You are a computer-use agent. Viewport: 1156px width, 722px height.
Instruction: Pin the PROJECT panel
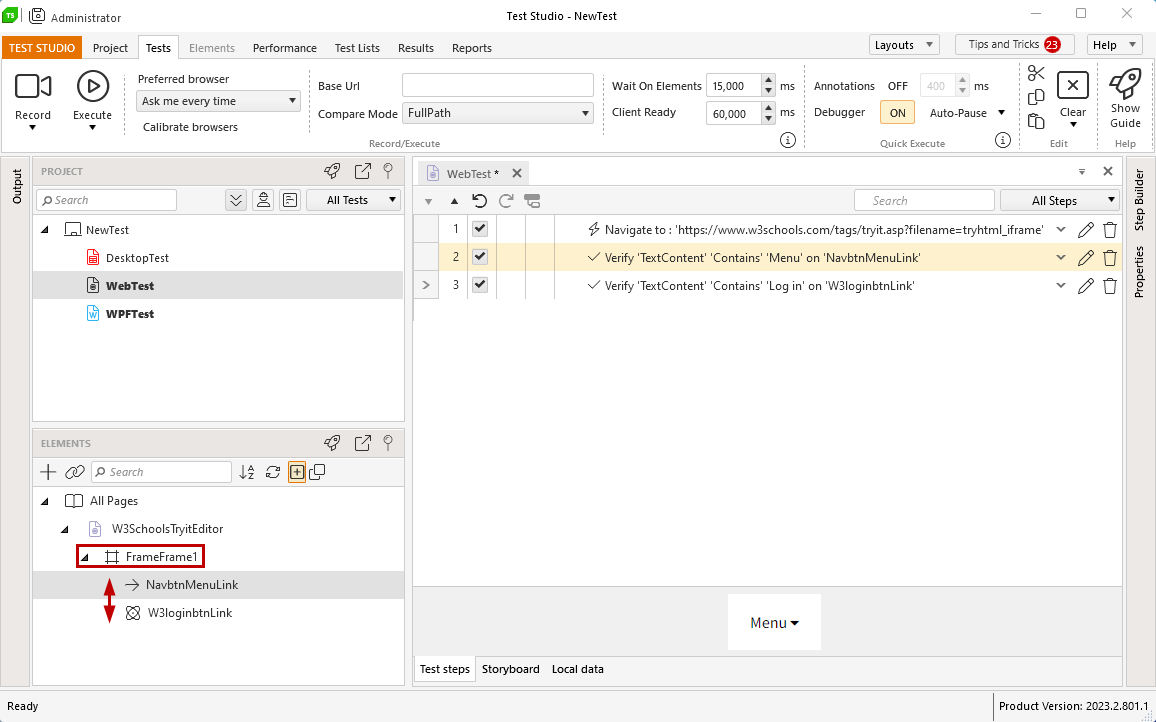click(389, 171)
